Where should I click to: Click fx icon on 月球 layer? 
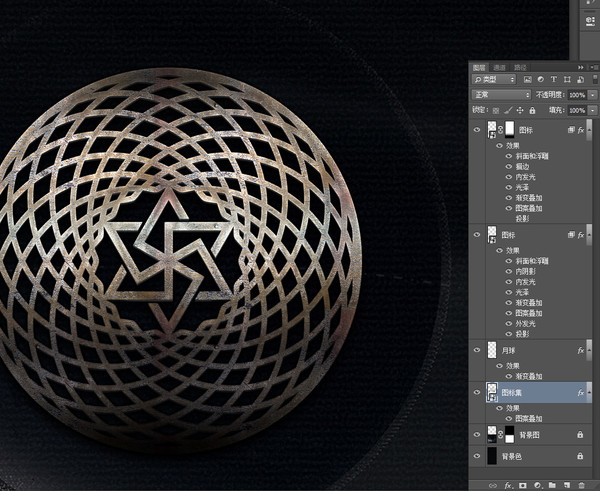(580, 351)
